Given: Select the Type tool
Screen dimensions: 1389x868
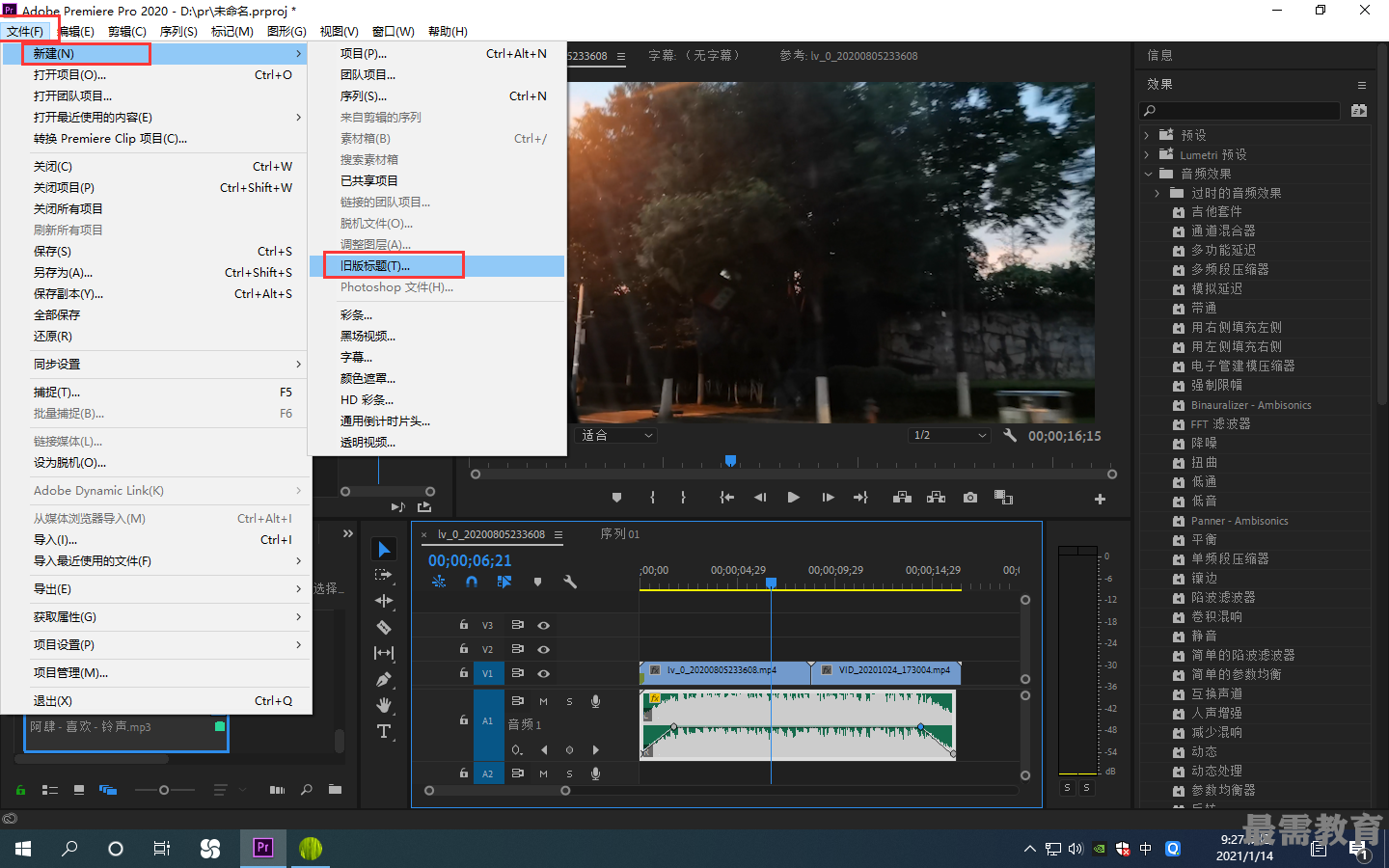Looking at the screenshot, I should click(384, 731).
